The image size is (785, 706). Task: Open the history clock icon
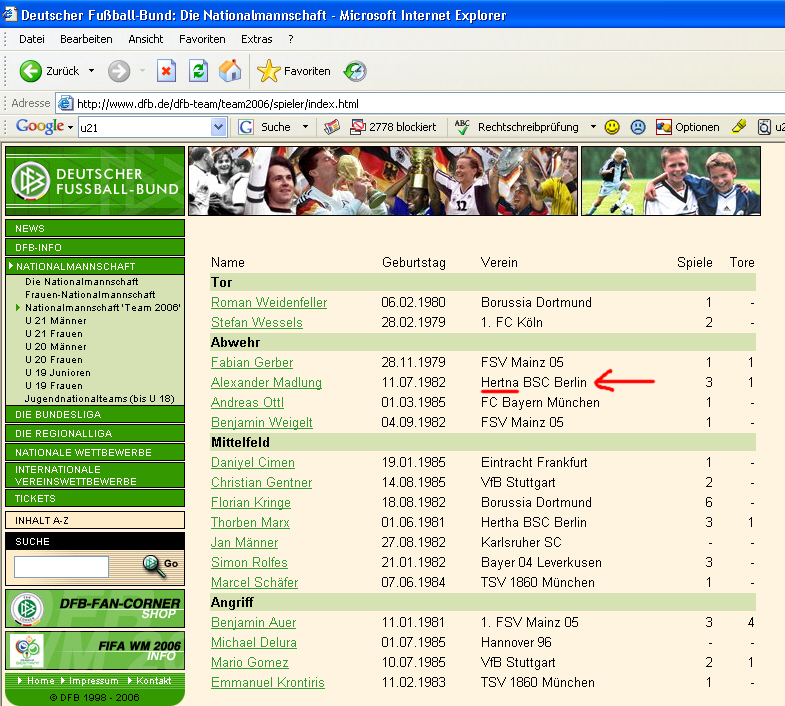point(355,71)
